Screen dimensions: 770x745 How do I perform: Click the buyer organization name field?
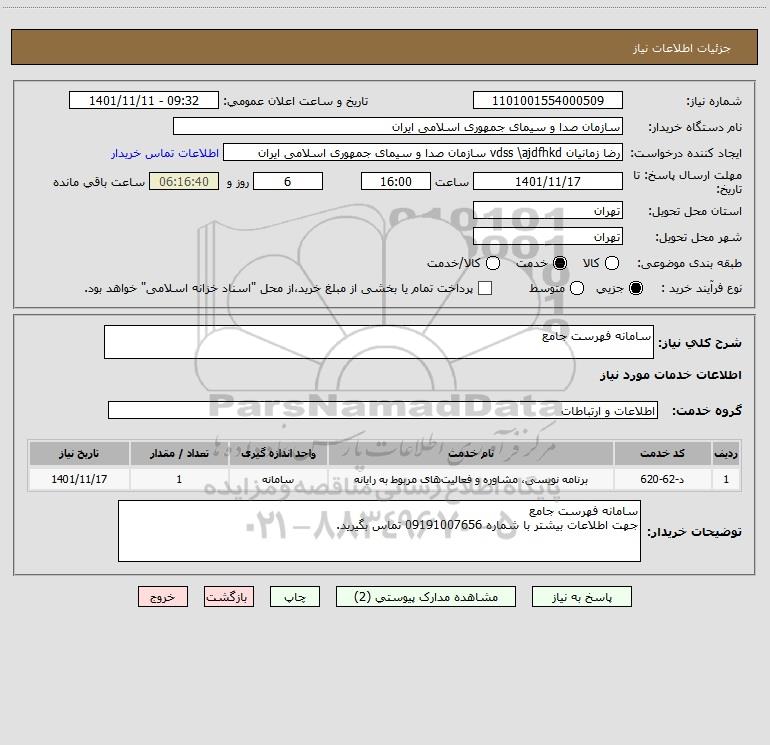point(398,126)
